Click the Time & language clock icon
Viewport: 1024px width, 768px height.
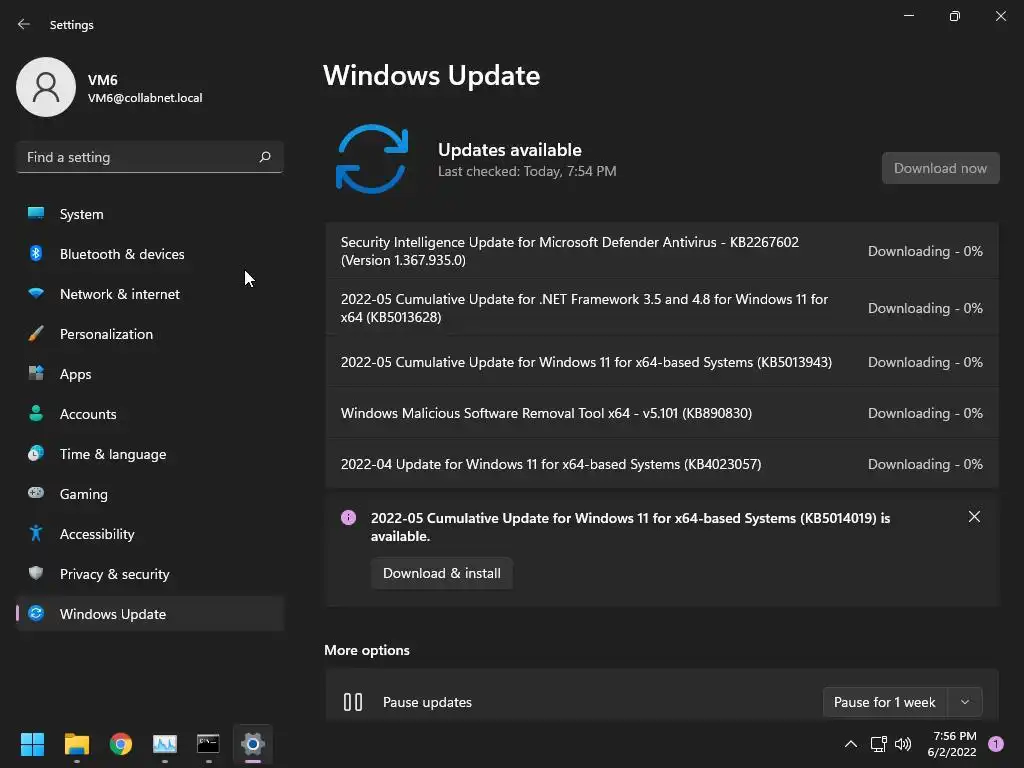click(36, 453)
